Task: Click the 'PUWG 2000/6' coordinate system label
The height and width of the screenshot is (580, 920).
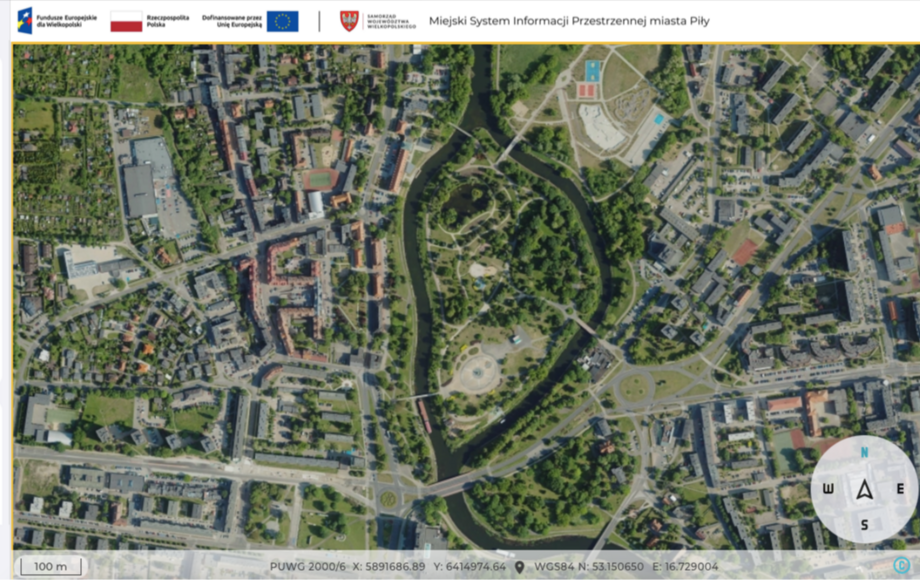Action: coord(308,567)
